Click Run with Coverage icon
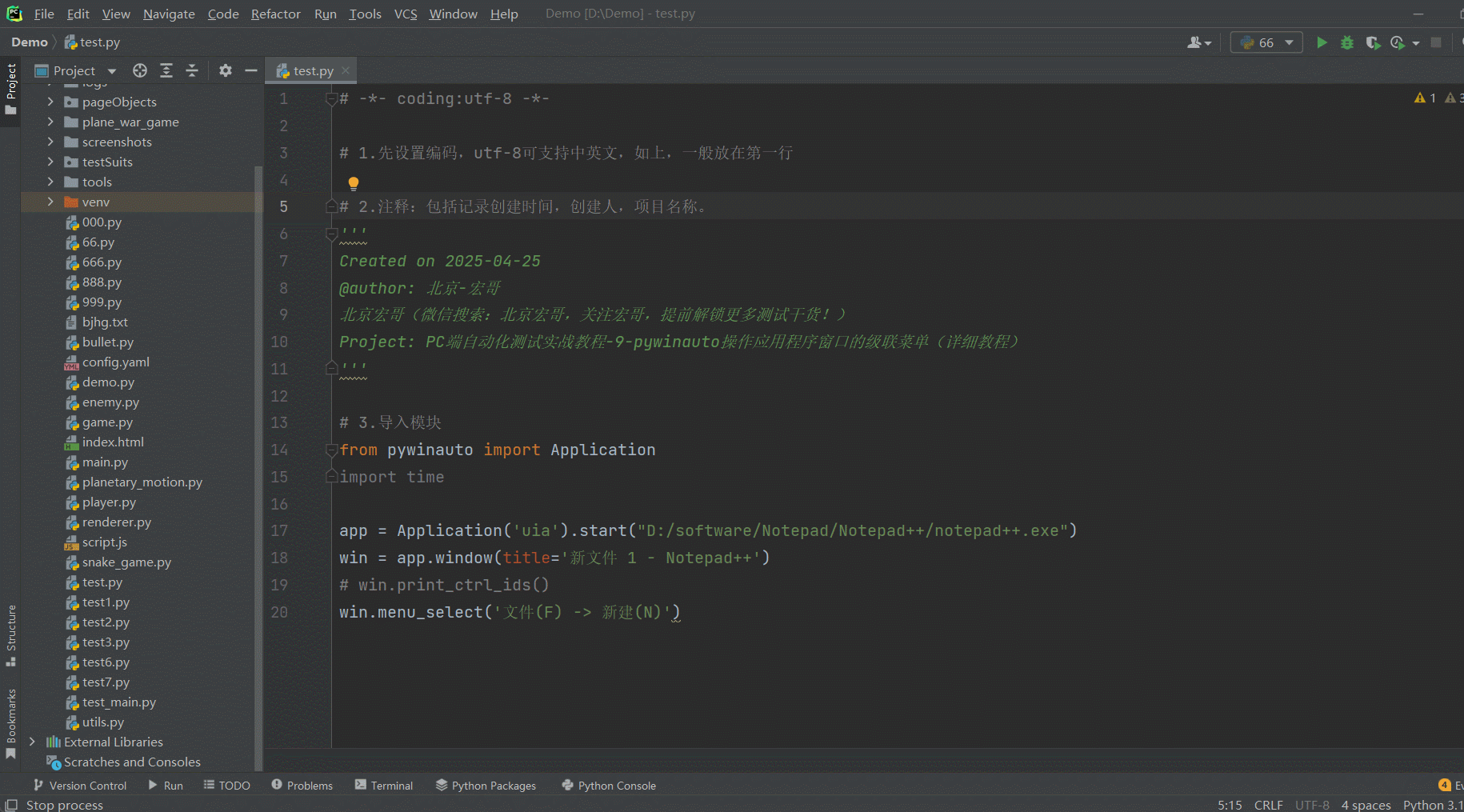The image size is (1464, 812). [1373, 42]
